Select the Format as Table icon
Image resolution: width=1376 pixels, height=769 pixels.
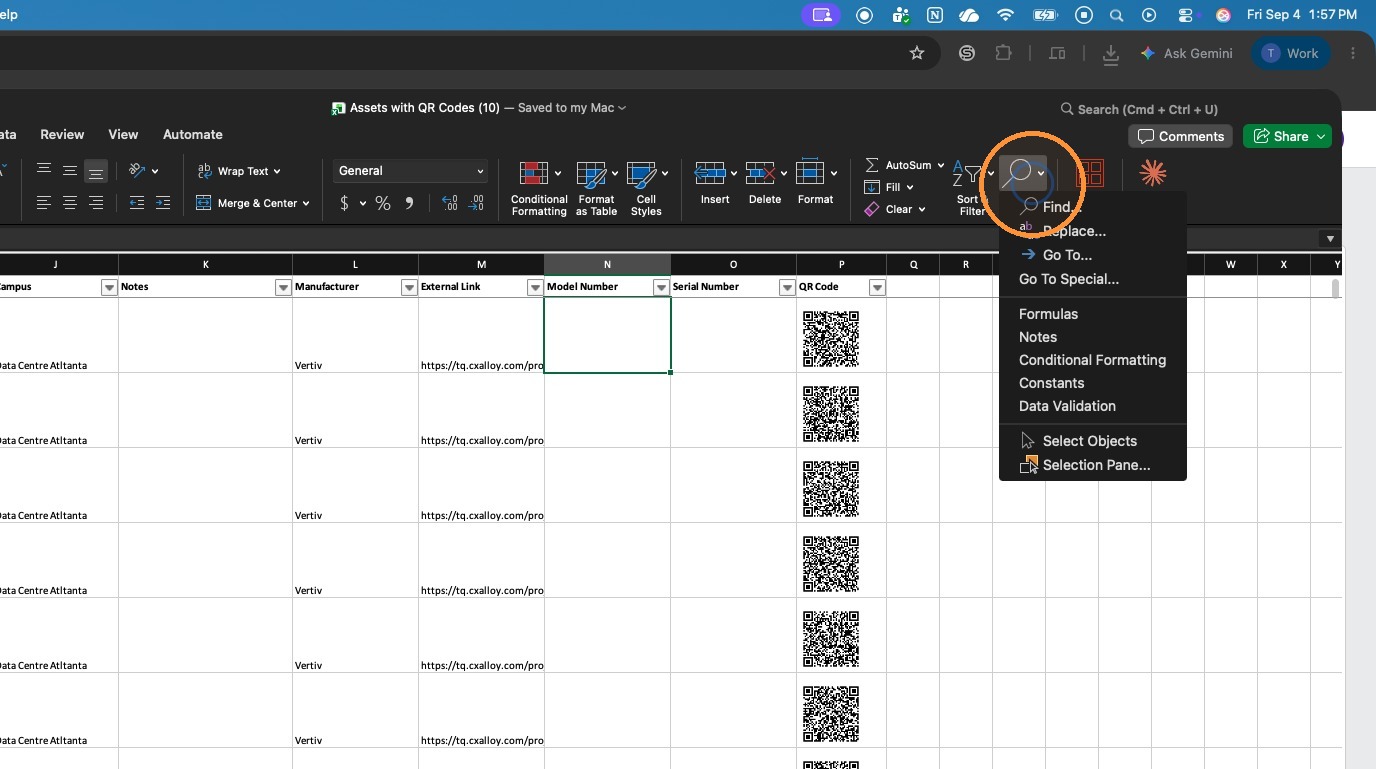point(592,173)
